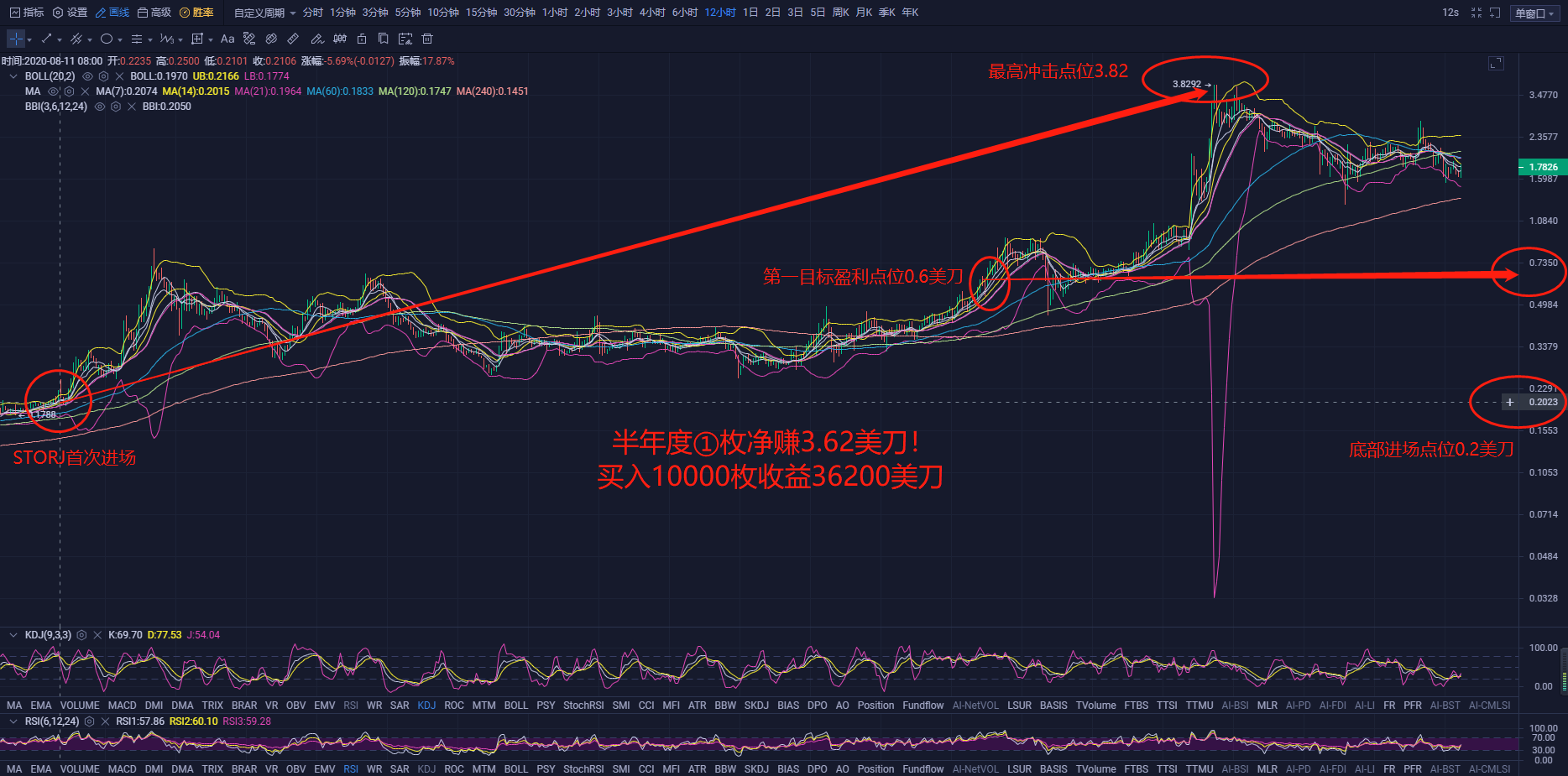Click the bookmark save-drawings icon
This screenshot has width=1568, height=776.
[x=384, y=39]
